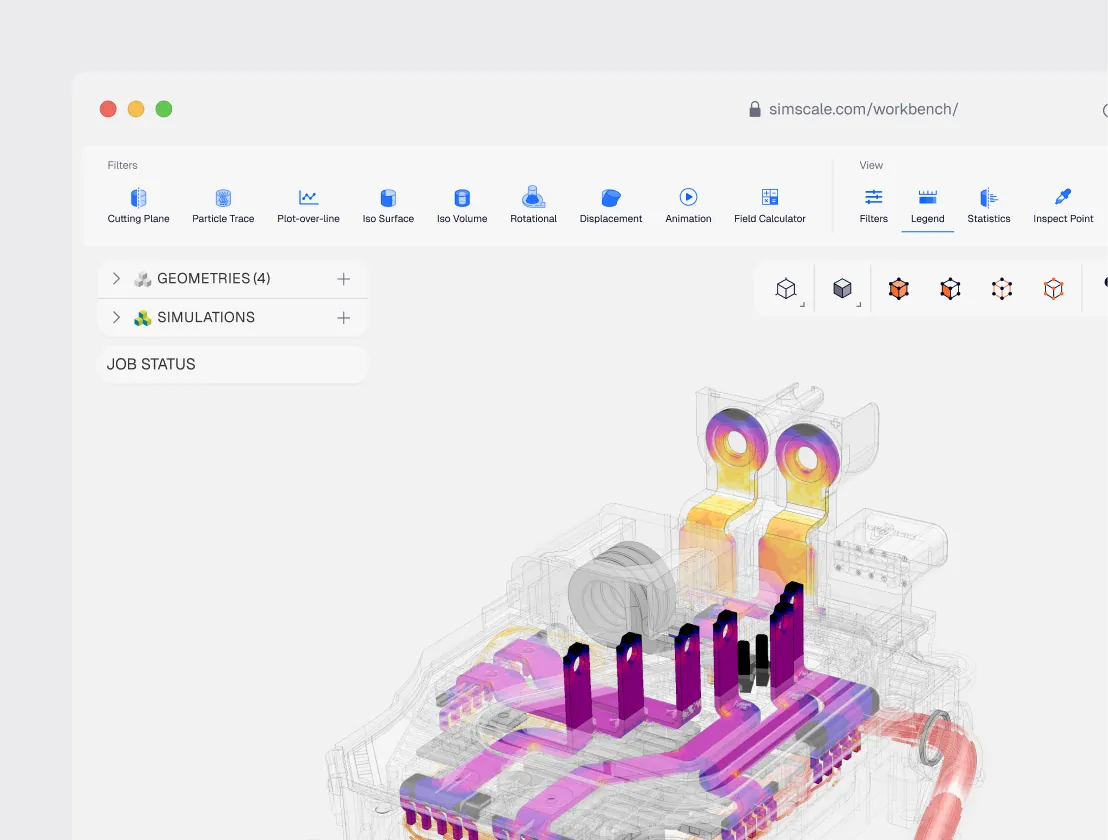Activate the Inspect Point tool
This screenshot has height=840, width=1108.
tap(1063, 206)
